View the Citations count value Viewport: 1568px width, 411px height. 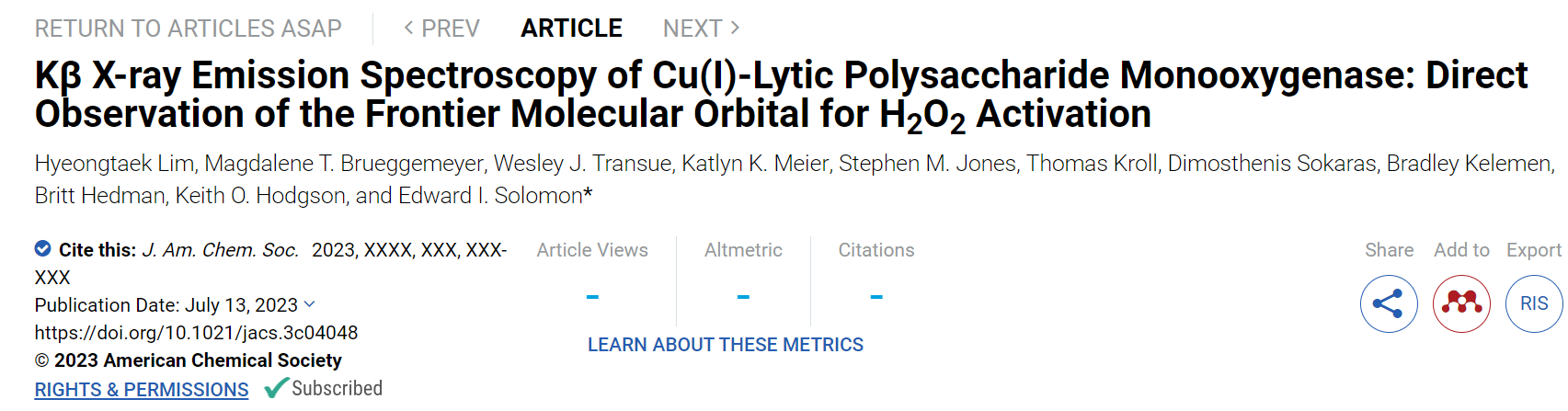click(x=876, y=297)
